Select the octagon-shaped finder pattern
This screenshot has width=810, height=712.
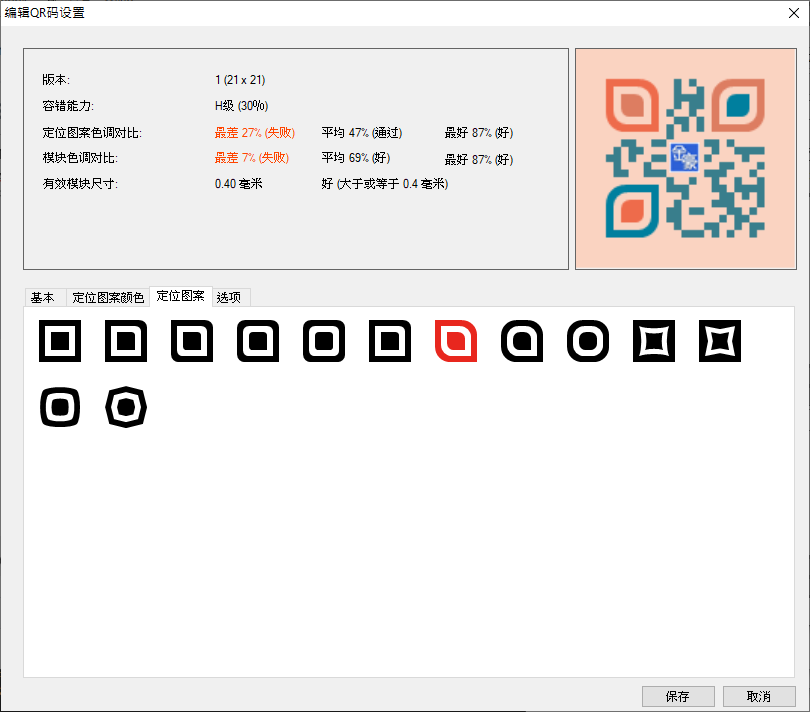pyautogui.click(x=126, y=407)
